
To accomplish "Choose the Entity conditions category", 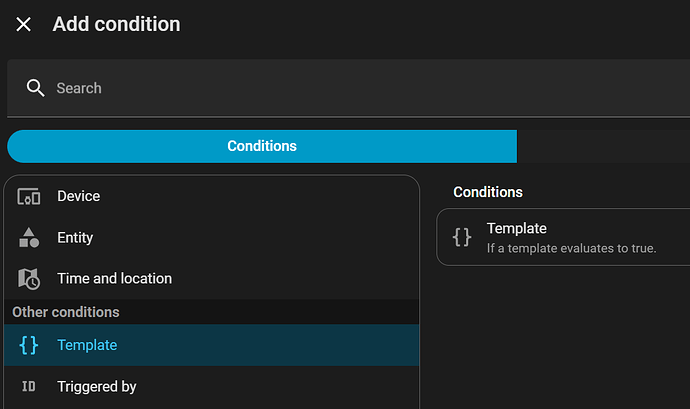I will tap(75, 238).
